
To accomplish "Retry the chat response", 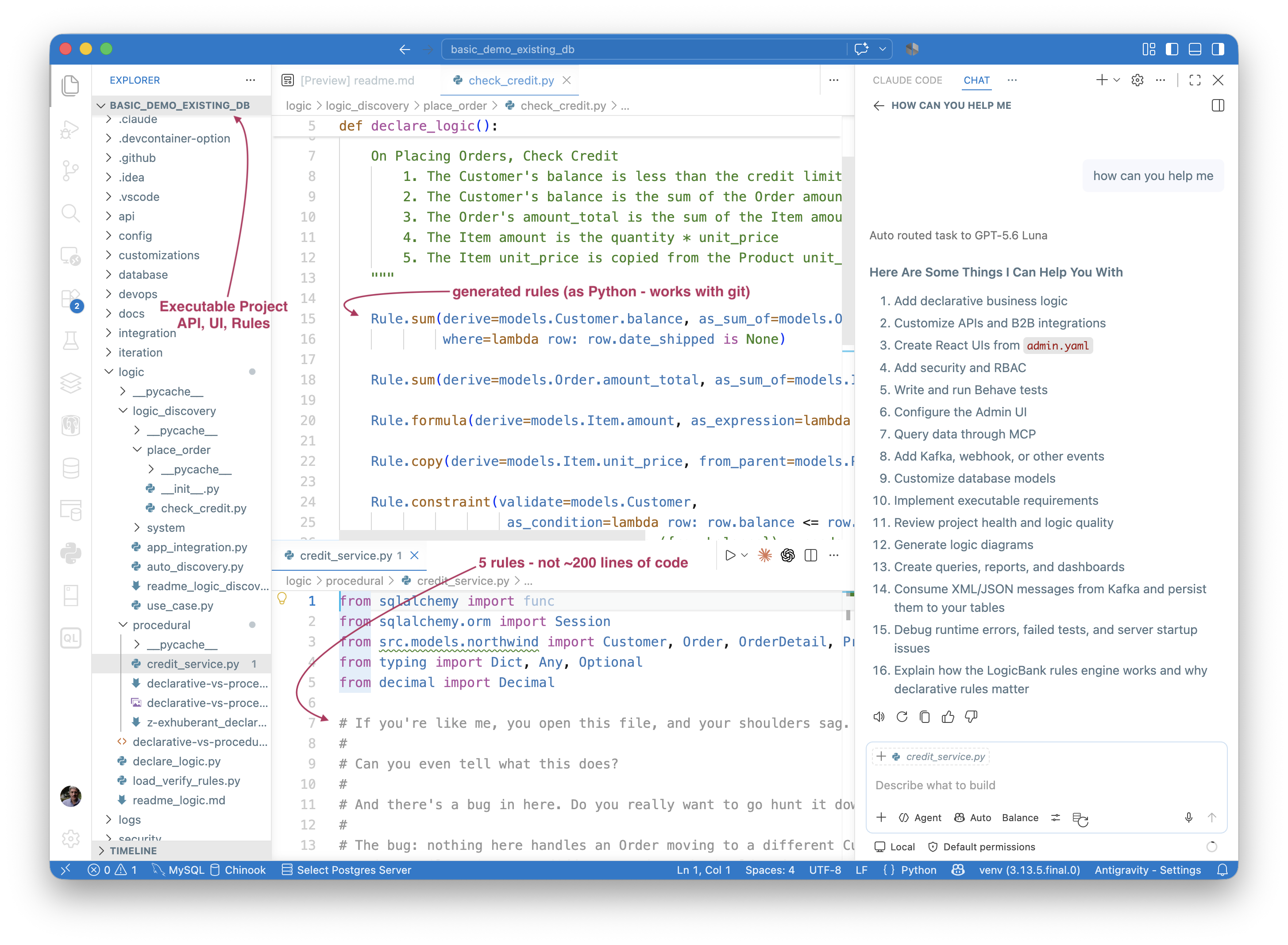I will [902, 717].
